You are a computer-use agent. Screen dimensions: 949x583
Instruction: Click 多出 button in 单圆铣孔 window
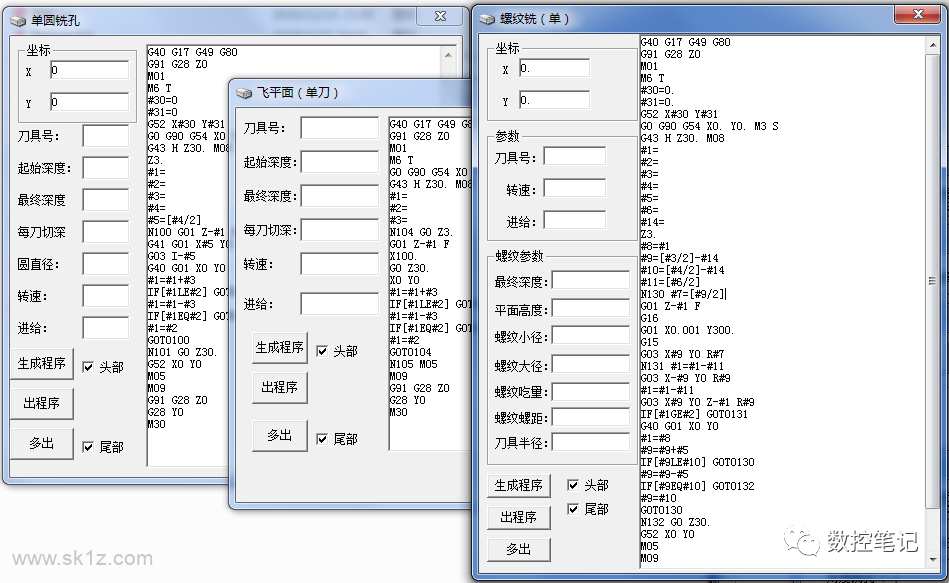click(42, 443)
